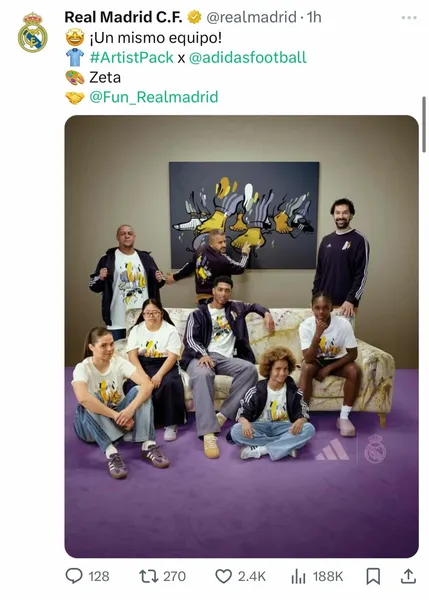Open the three-dot more options menu
Image resolution: width=429 pixels, height=600 pixels.
(x=409, y=18)
